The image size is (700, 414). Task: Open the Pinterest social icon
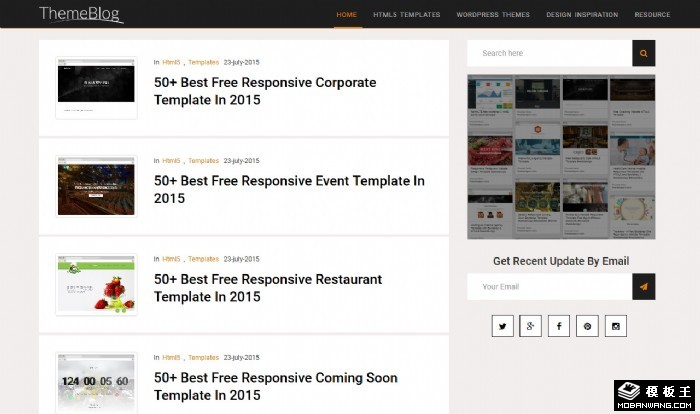(x=587, y=325)
